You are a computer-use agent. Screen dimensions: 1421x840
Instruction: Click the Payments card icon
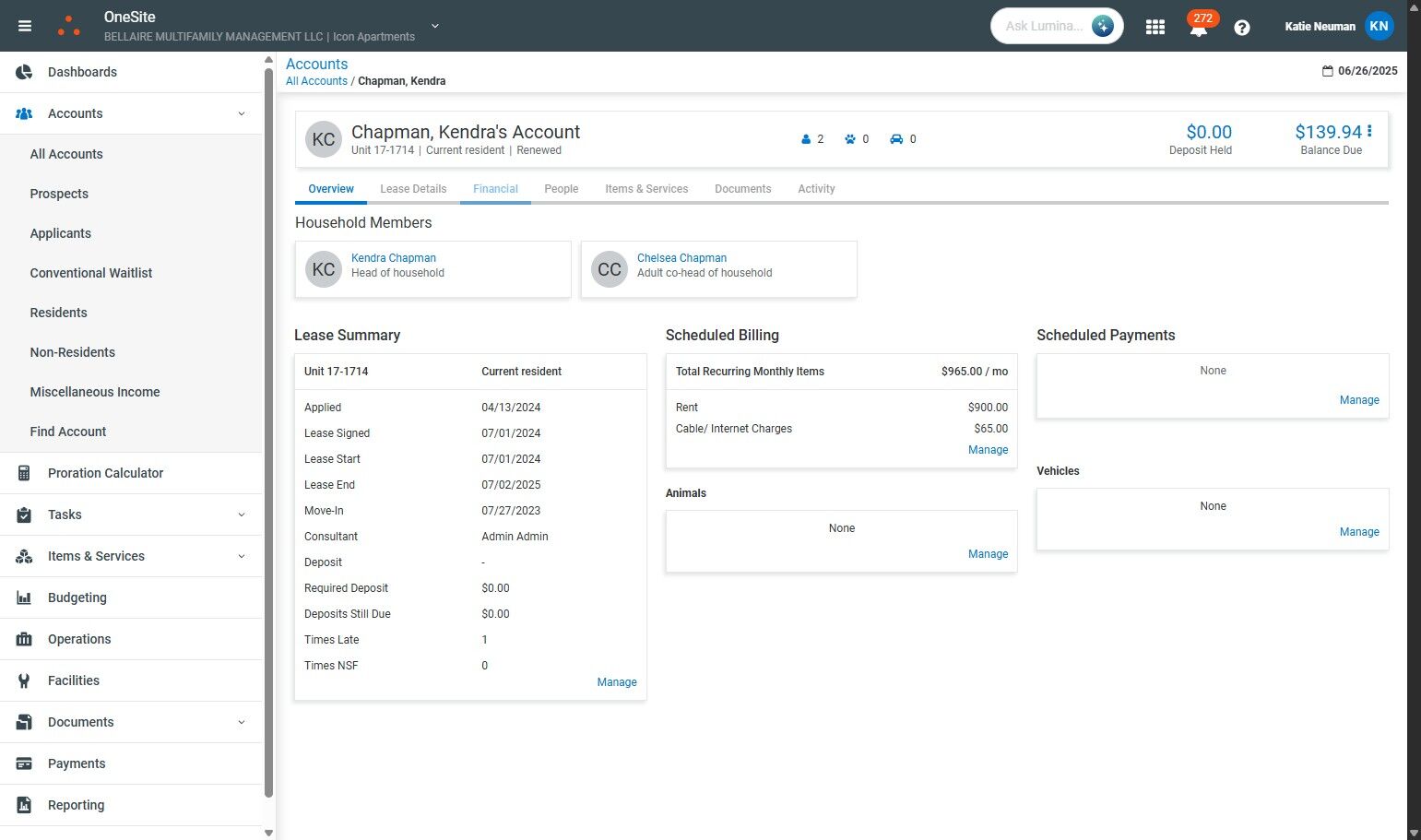(x=25, y=763)
